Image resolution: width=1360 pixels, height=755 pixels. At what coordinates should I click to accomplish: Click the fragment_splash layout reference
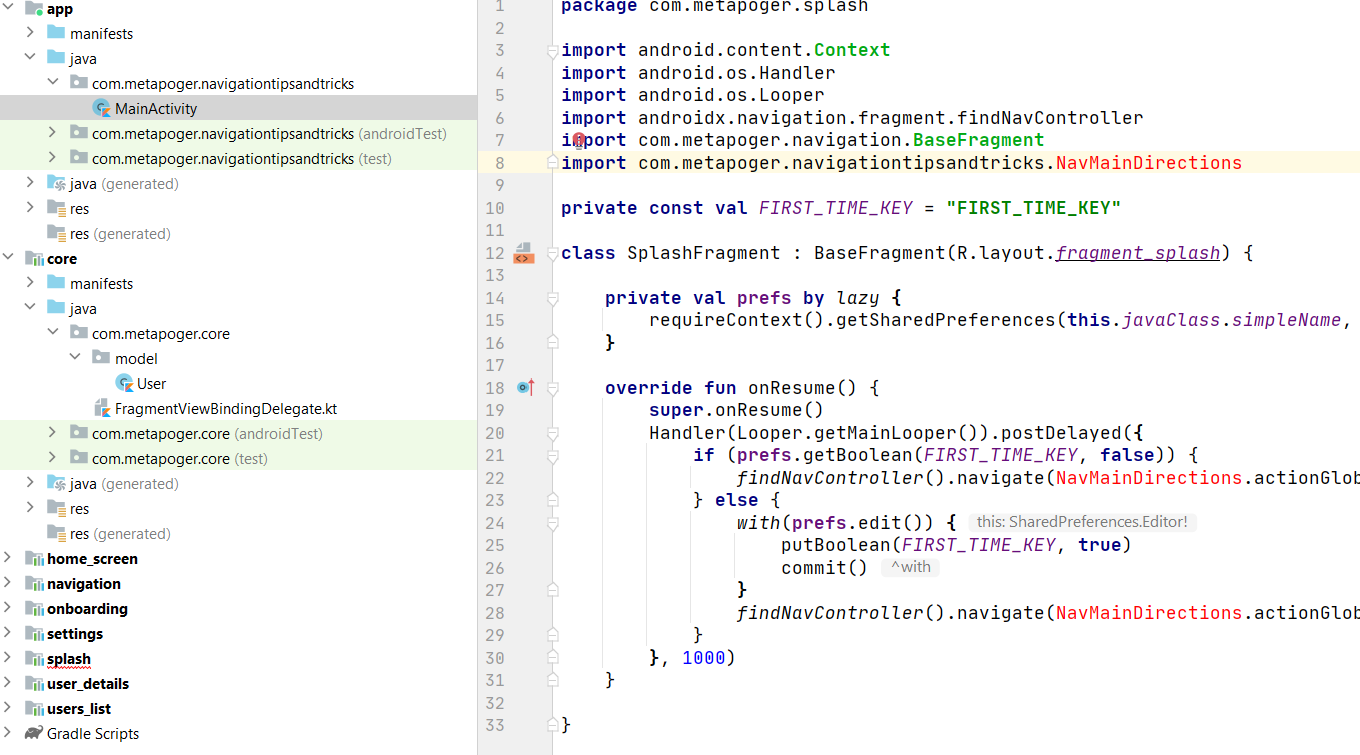pyautogui.click(x=1138, y=253)
